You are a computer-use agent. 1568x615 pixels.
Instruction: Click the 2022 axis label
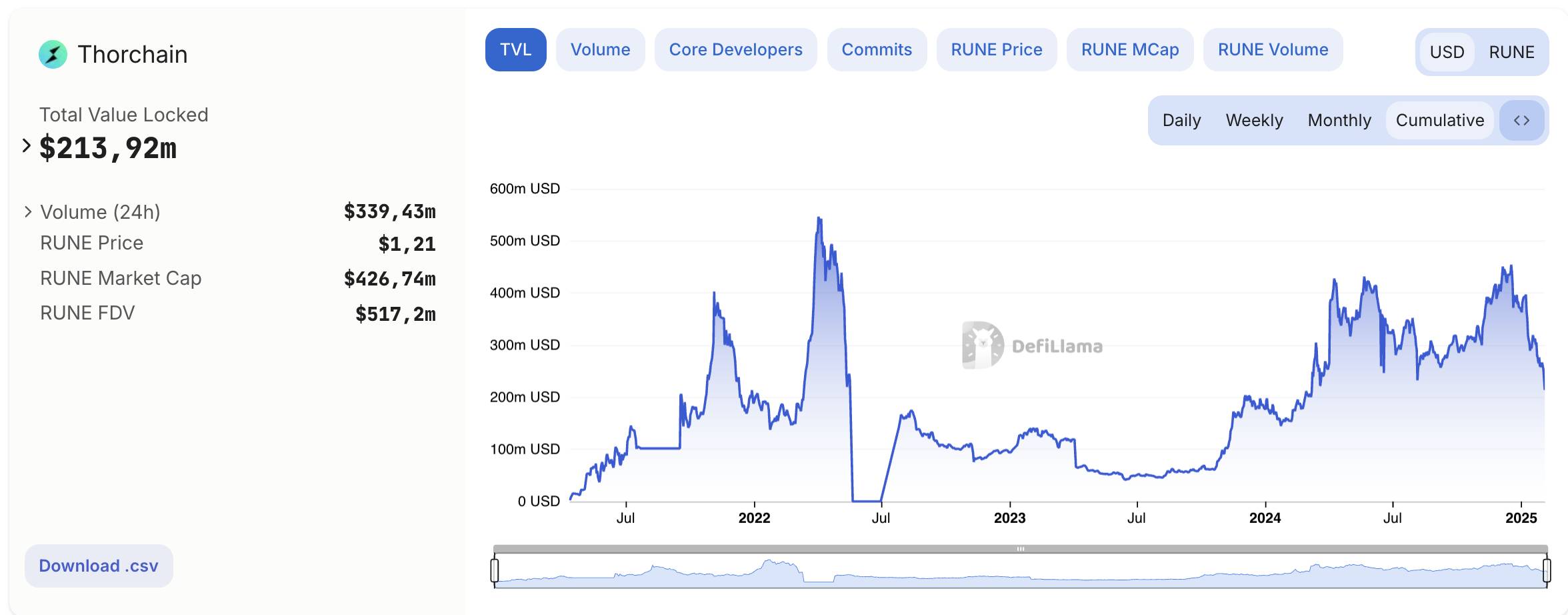click(754, 518)
